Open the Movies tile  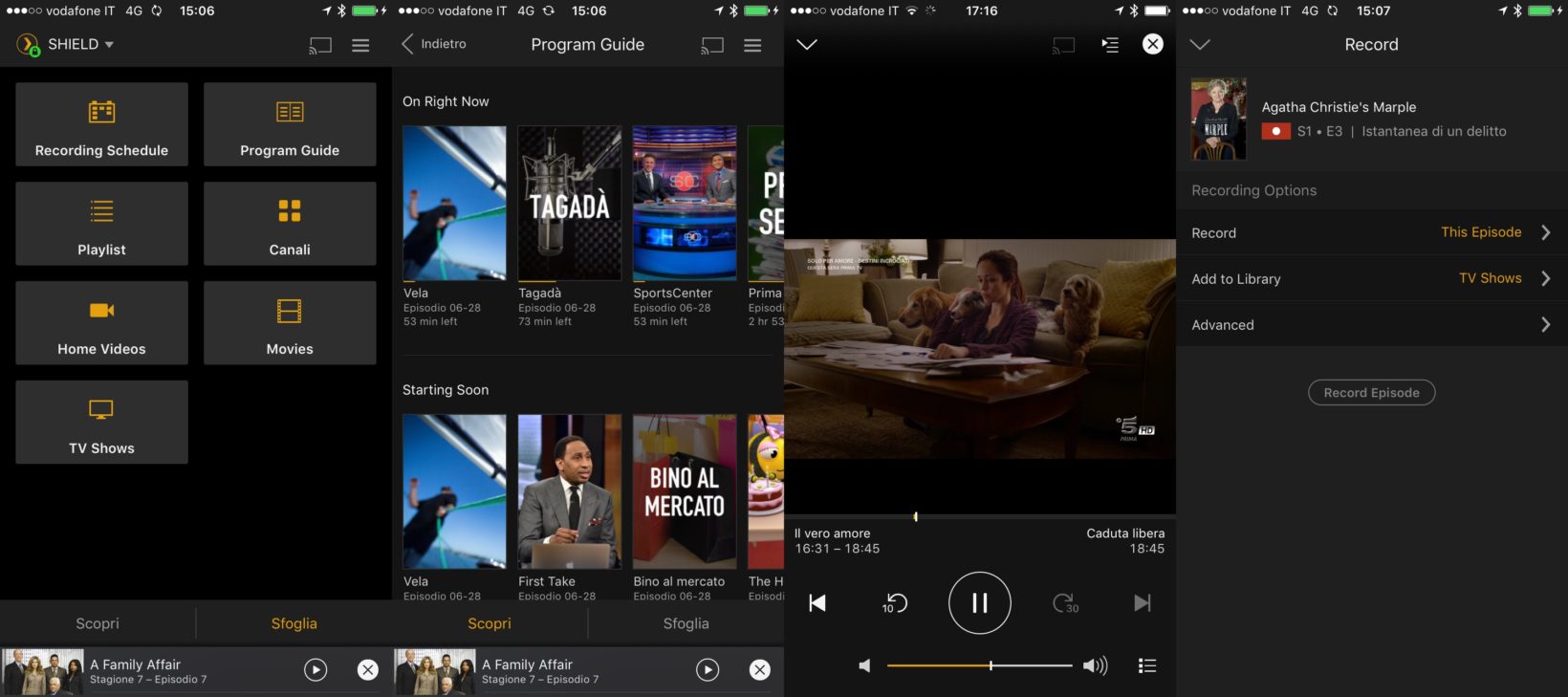(290, 323)
